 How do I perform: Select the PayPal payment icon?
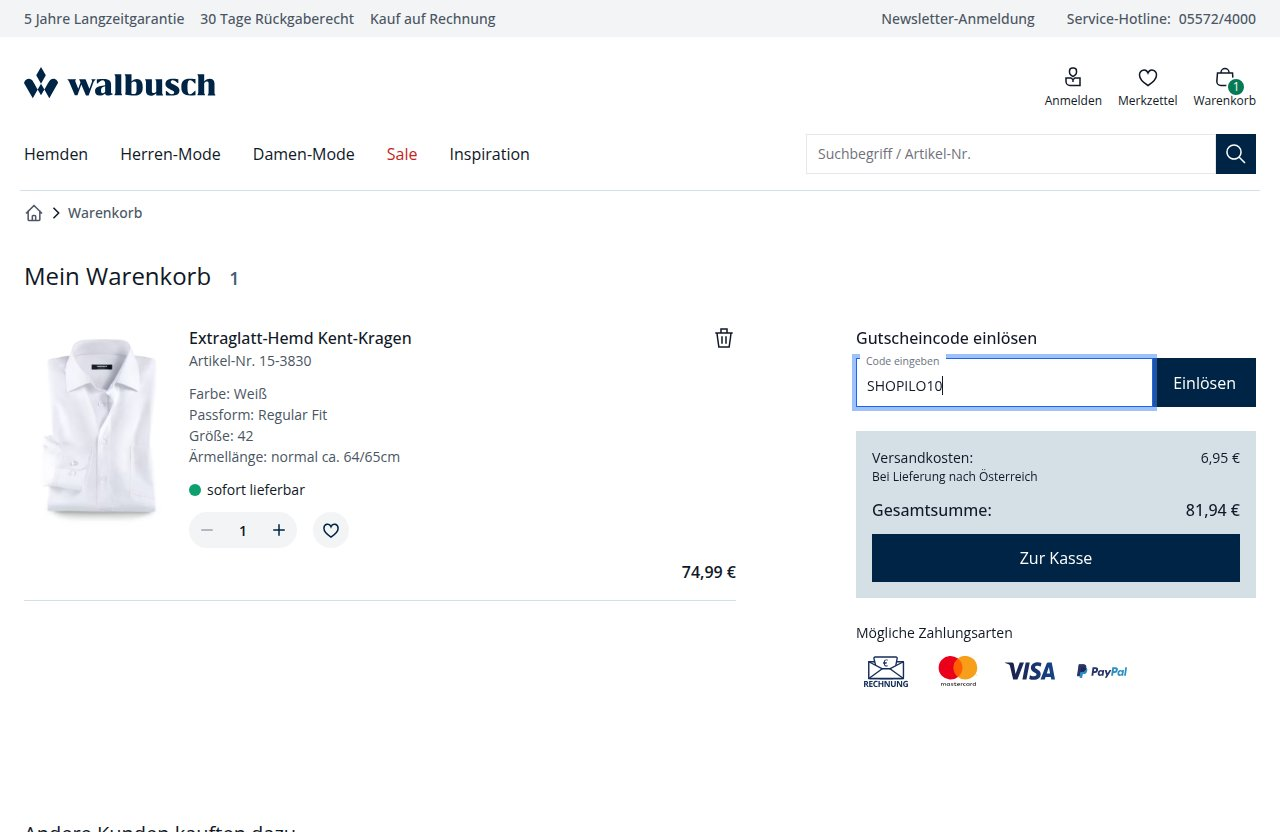(1102, 671)
